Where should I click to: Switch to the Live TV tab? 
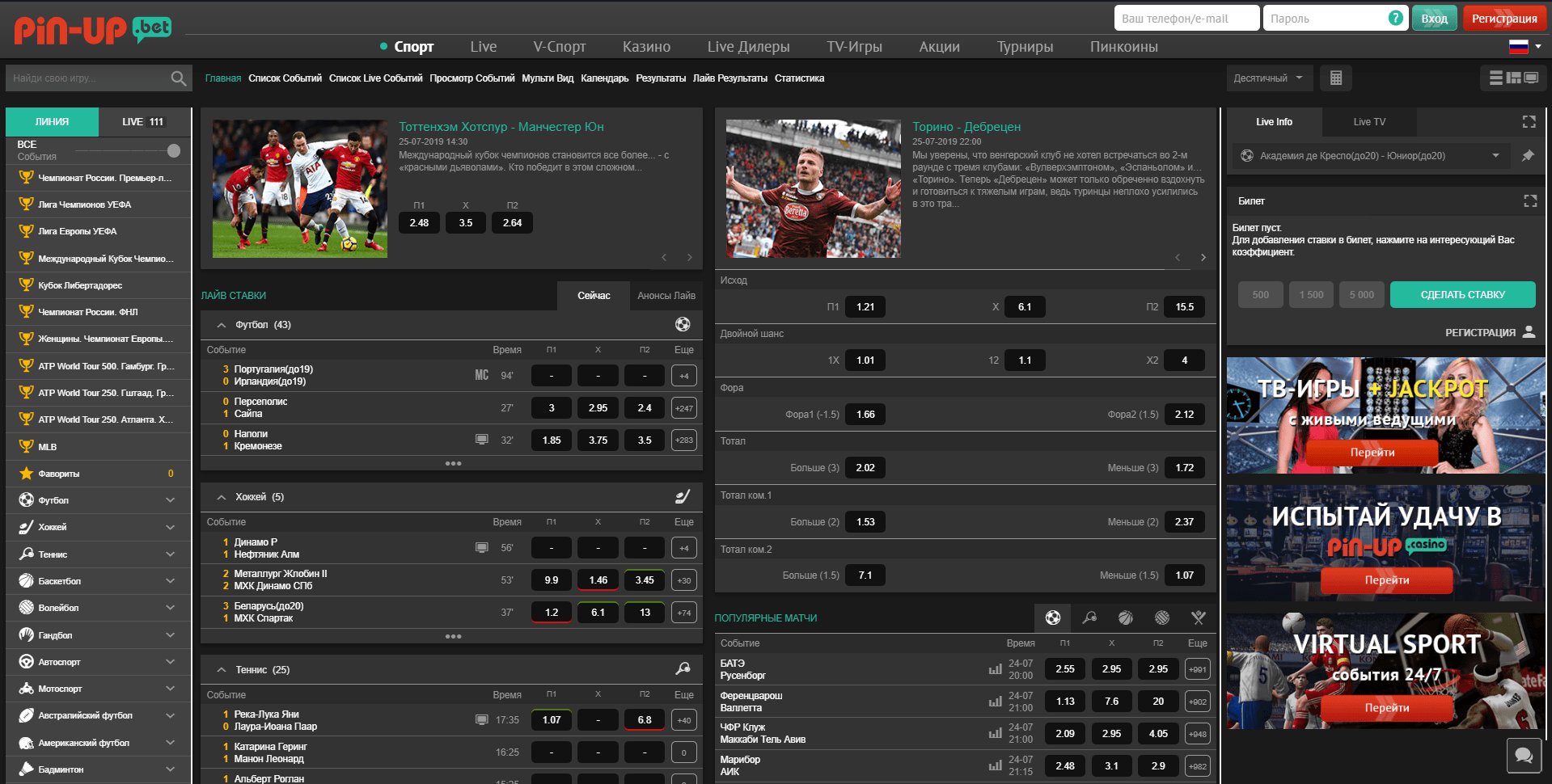[1369, 122]
